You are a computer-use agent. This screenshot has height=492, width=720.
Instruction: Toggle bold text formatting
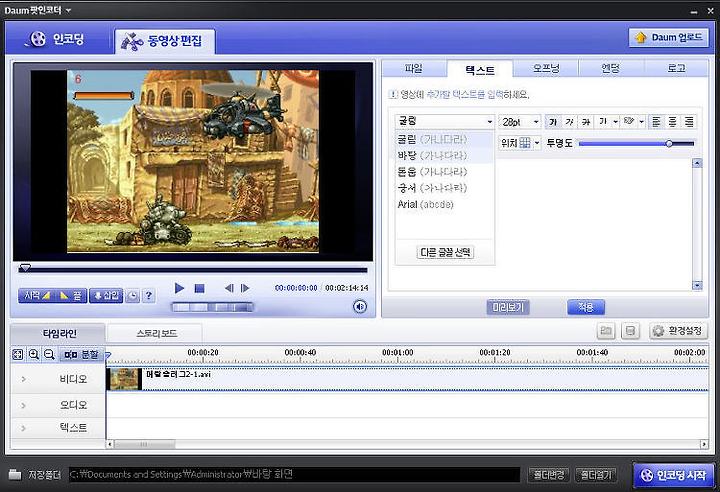pyautogui.click(x=553, y=122)
